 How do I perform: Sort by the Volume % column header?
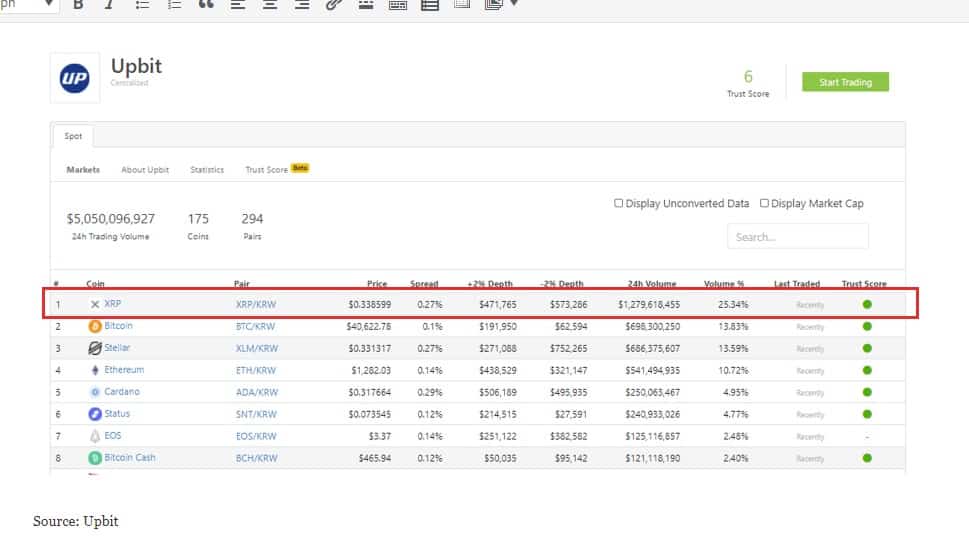click(724, 284)
